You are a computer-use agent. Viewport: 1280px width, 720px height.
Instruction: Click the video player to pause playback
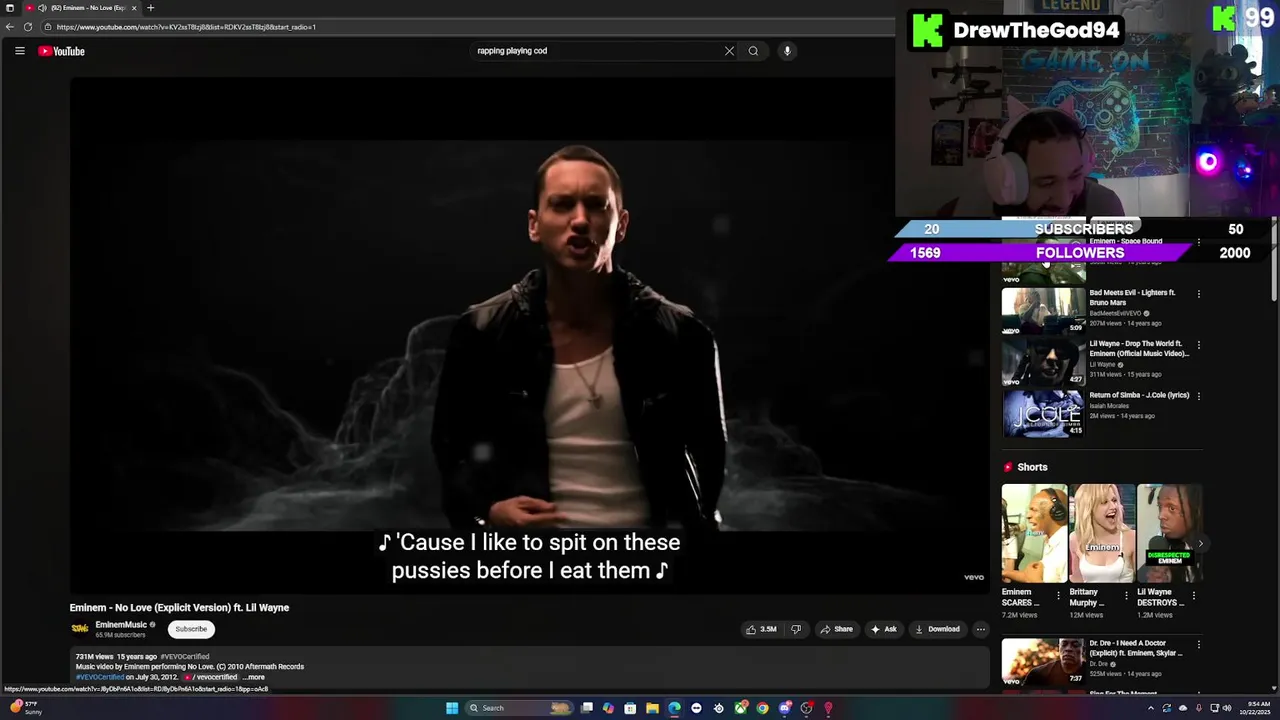point(530,335)
